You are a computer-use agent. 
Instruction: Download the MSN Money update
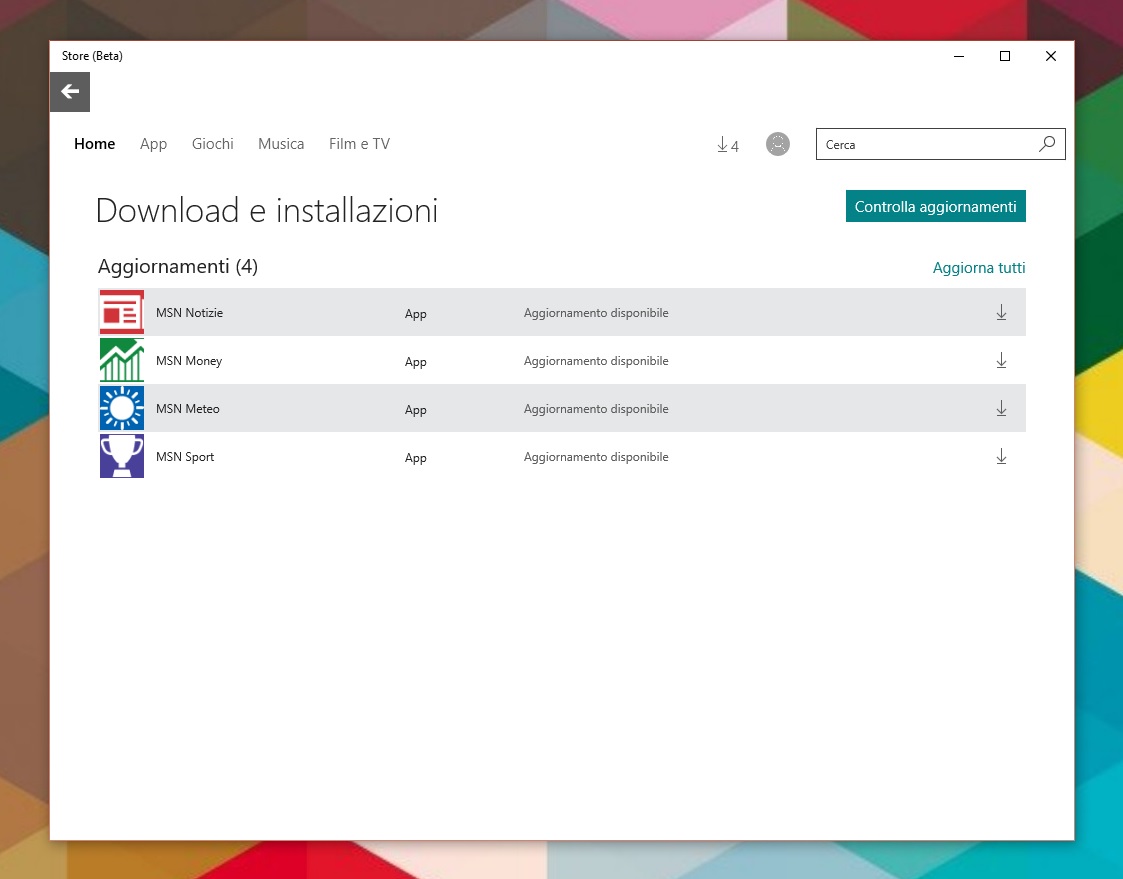(x=1001, y=360)
